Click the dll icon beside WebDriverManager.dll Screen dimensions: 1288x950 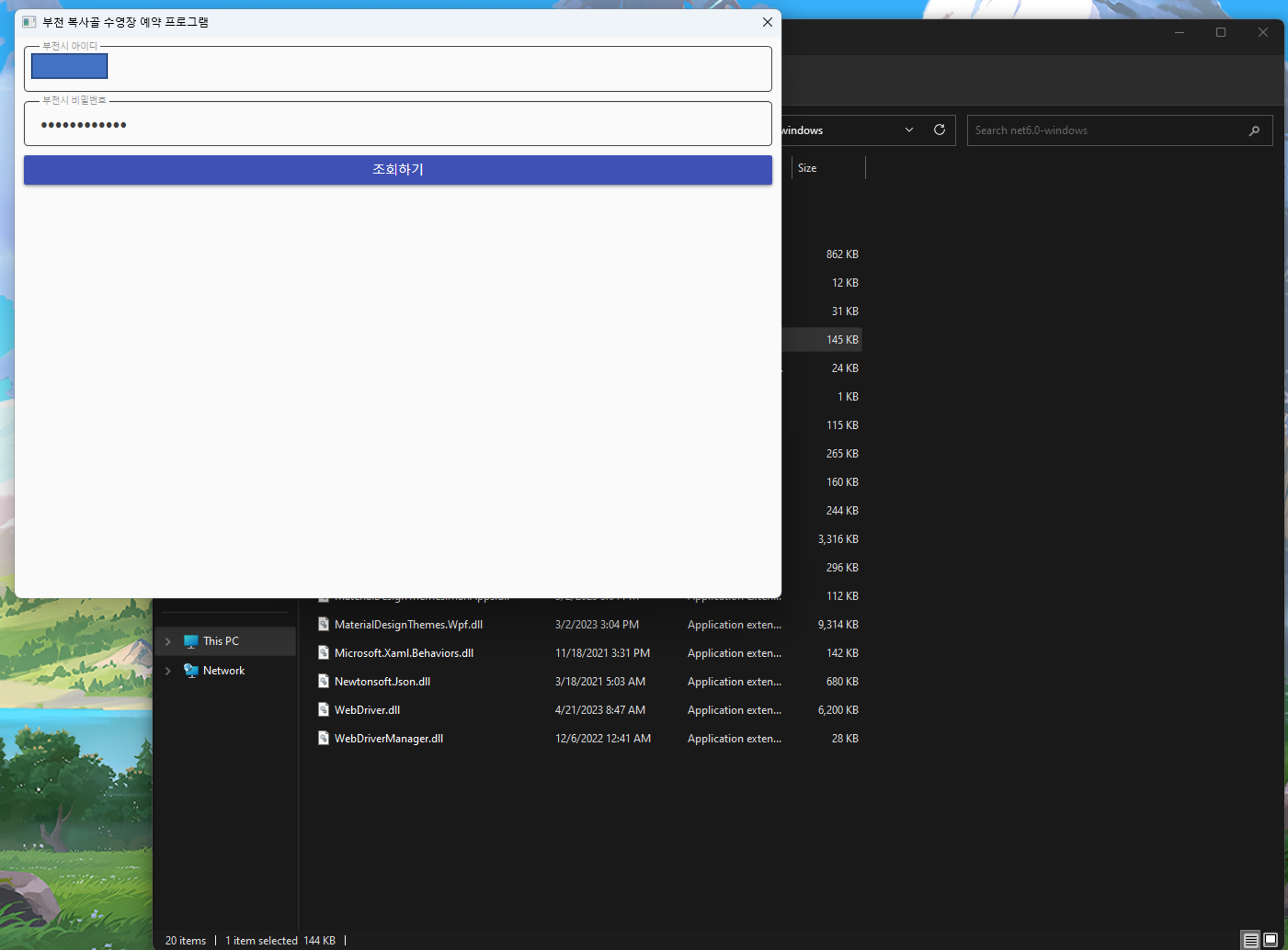pyautogui.click(x=323, y=738)
